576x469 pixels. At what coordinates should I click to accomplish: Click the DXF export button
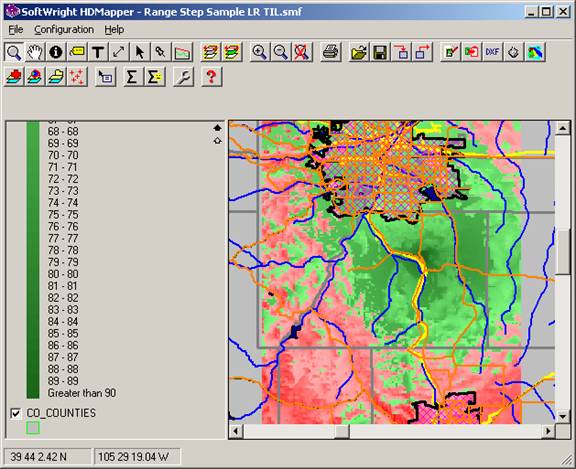pos(492,52)
